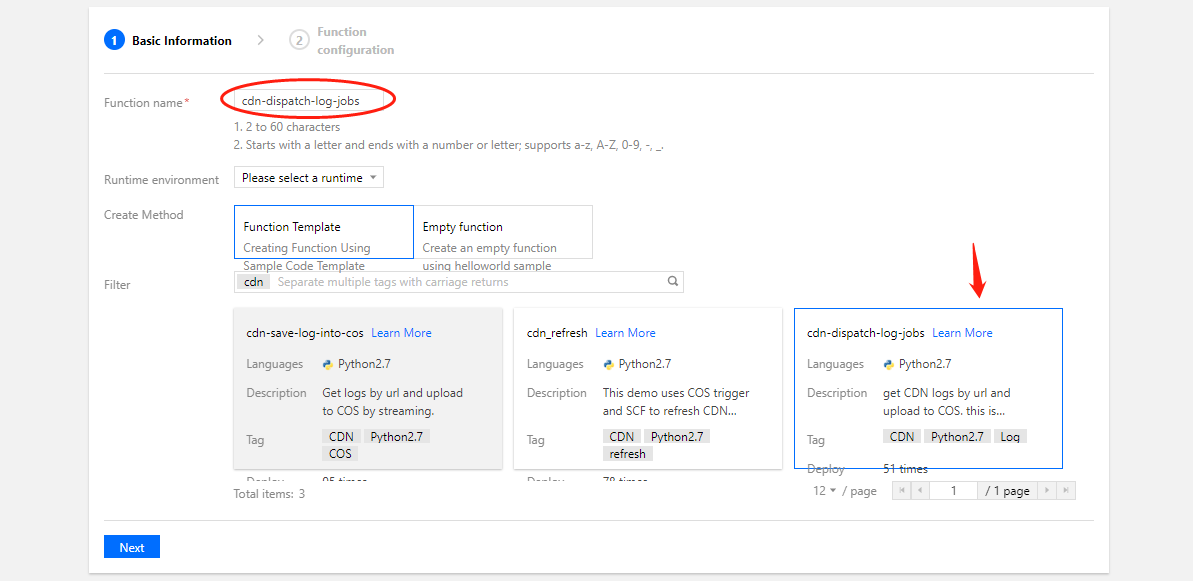Select the cdn_refresh template card title

point(557,333)
